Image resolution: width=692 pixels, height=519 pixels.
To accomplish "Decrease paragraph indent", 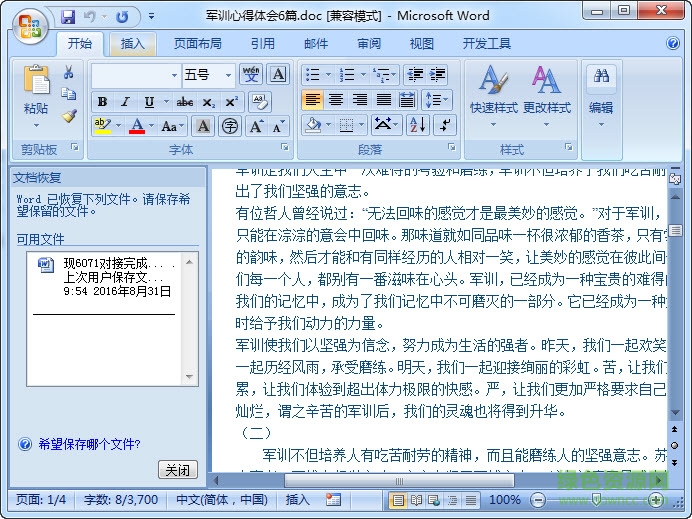I will (415, 75).
